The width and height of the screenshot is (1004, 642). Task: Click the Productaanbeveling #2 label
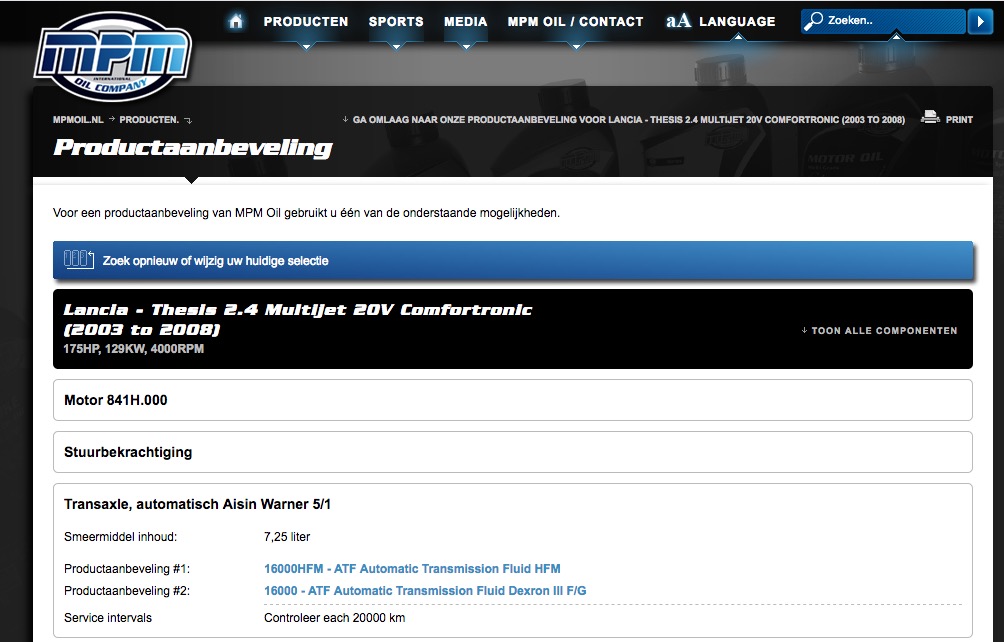[127, 591]
